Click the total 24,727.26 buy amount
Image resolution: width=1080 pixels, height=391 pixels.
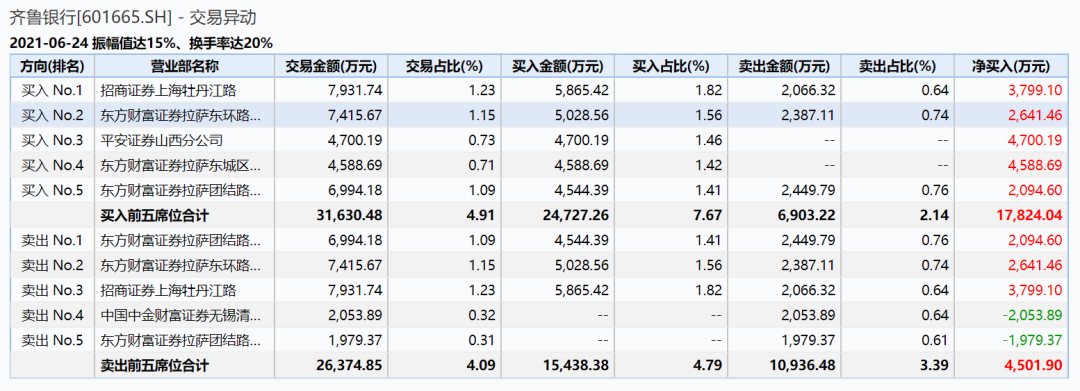point(577,215)
